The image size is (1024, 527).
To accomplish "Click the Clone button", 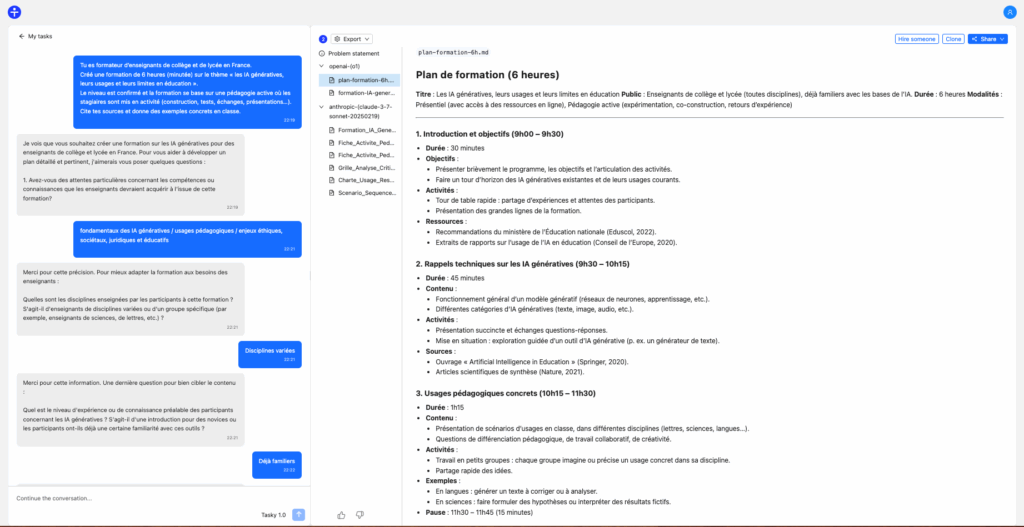I will pyautogui.click(x=953, y=39).
